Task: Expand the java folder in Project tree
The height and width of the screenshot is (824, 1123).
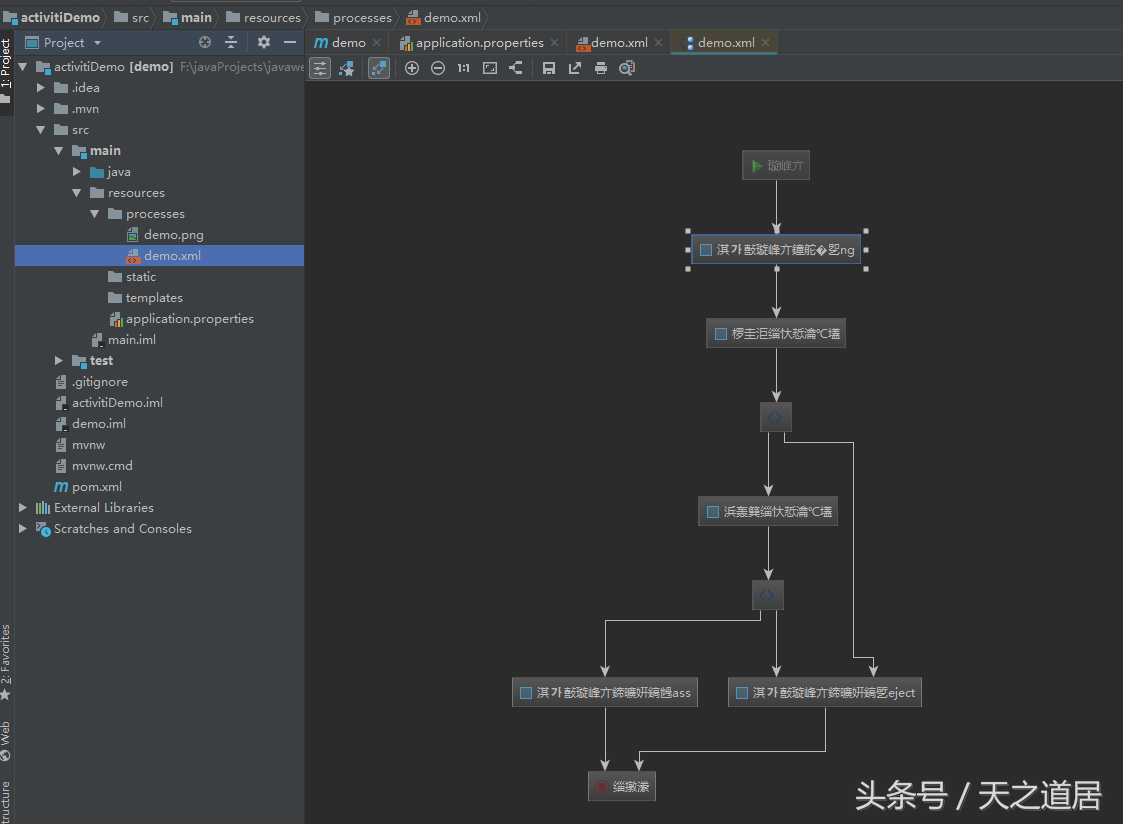Action: point(77,171)
